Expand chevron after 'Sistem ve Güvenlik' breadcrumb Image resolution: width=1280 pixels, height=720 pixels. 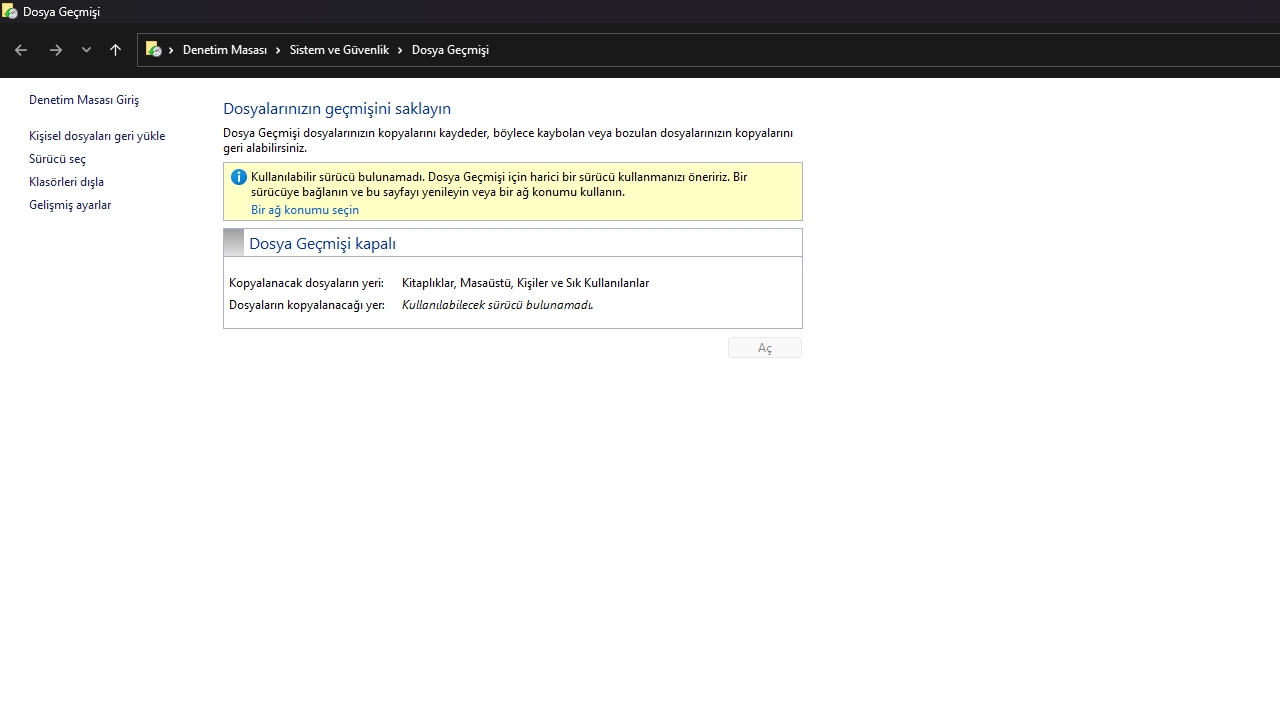click(400, 50)
